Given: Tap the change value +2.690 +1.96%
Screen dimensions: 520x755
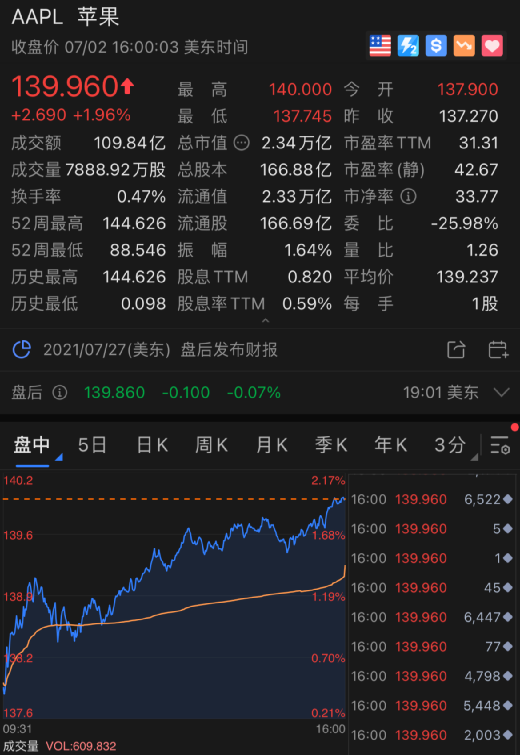Looking at the screenshot, I should (71, 115).
